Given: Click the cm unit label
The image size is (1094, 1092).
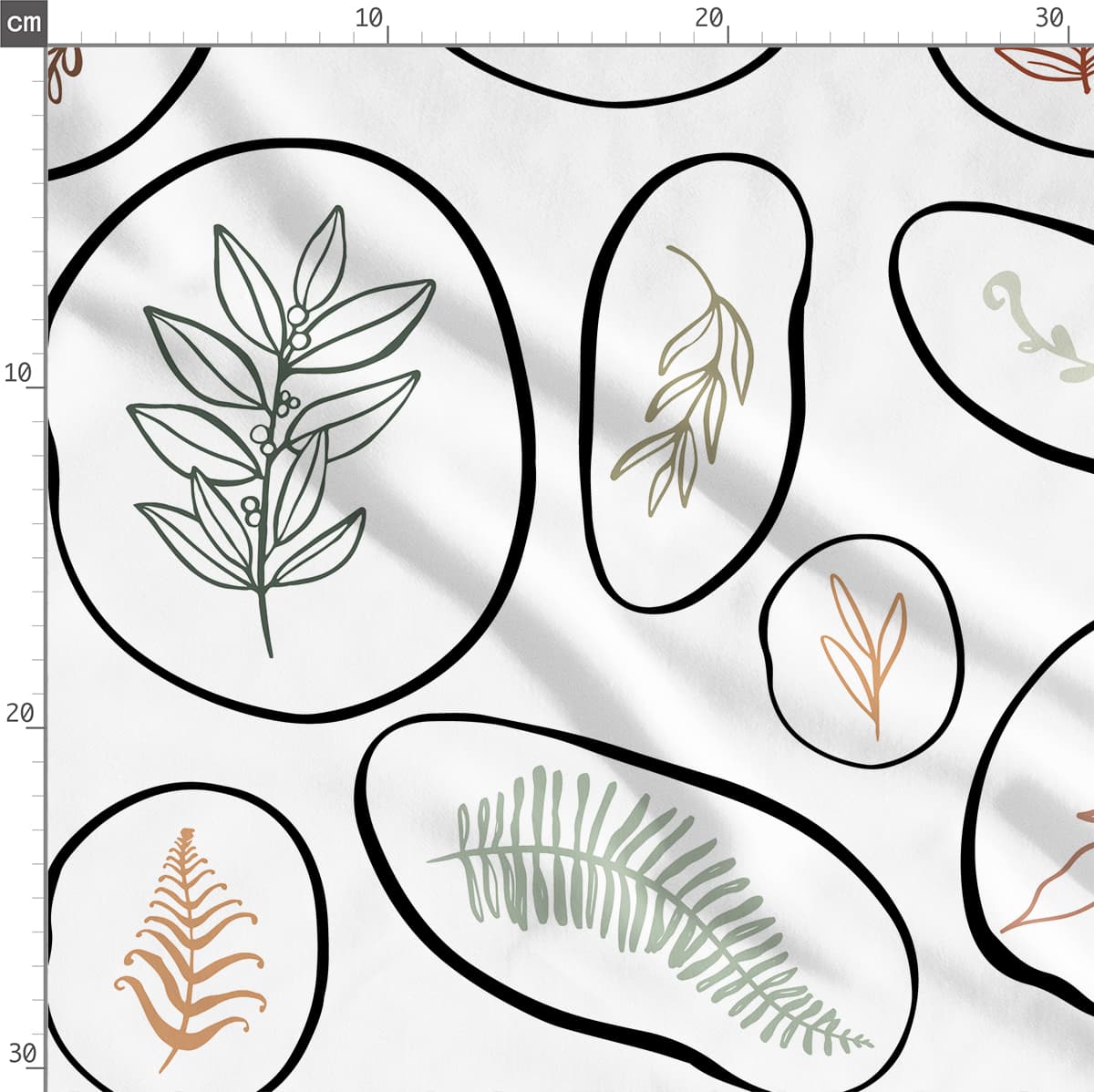Looking at the screenshot, I should coord(23,22).
